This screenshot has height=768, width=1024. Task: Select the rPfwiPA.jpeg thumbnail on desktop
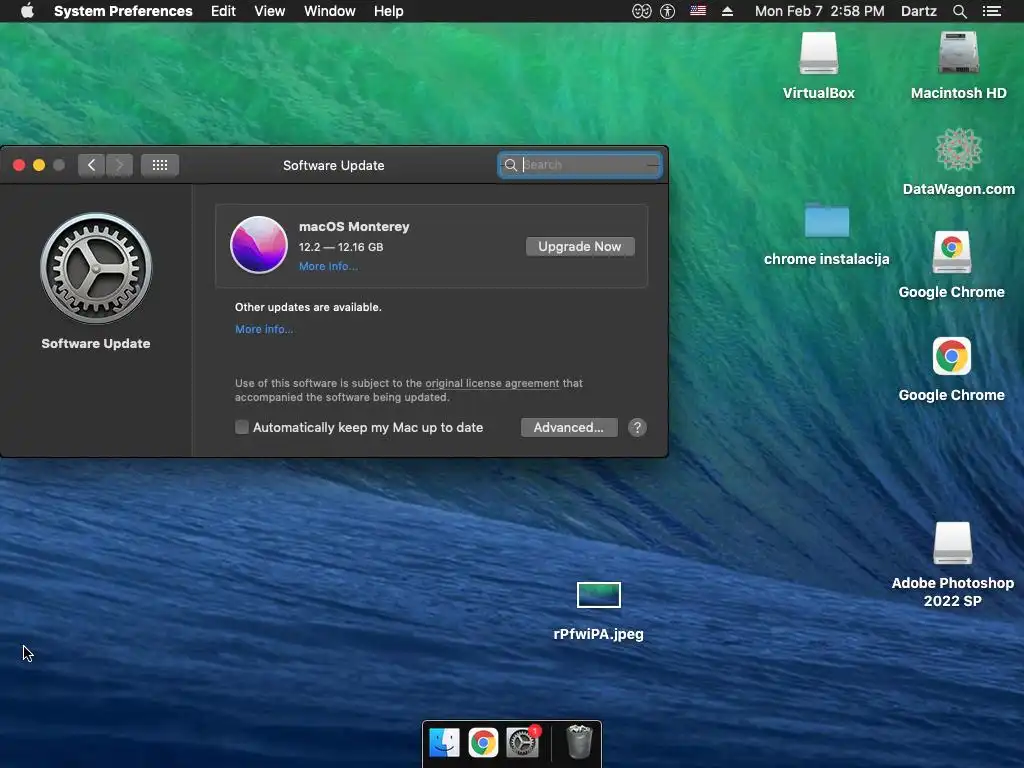(x=599, y=595)
